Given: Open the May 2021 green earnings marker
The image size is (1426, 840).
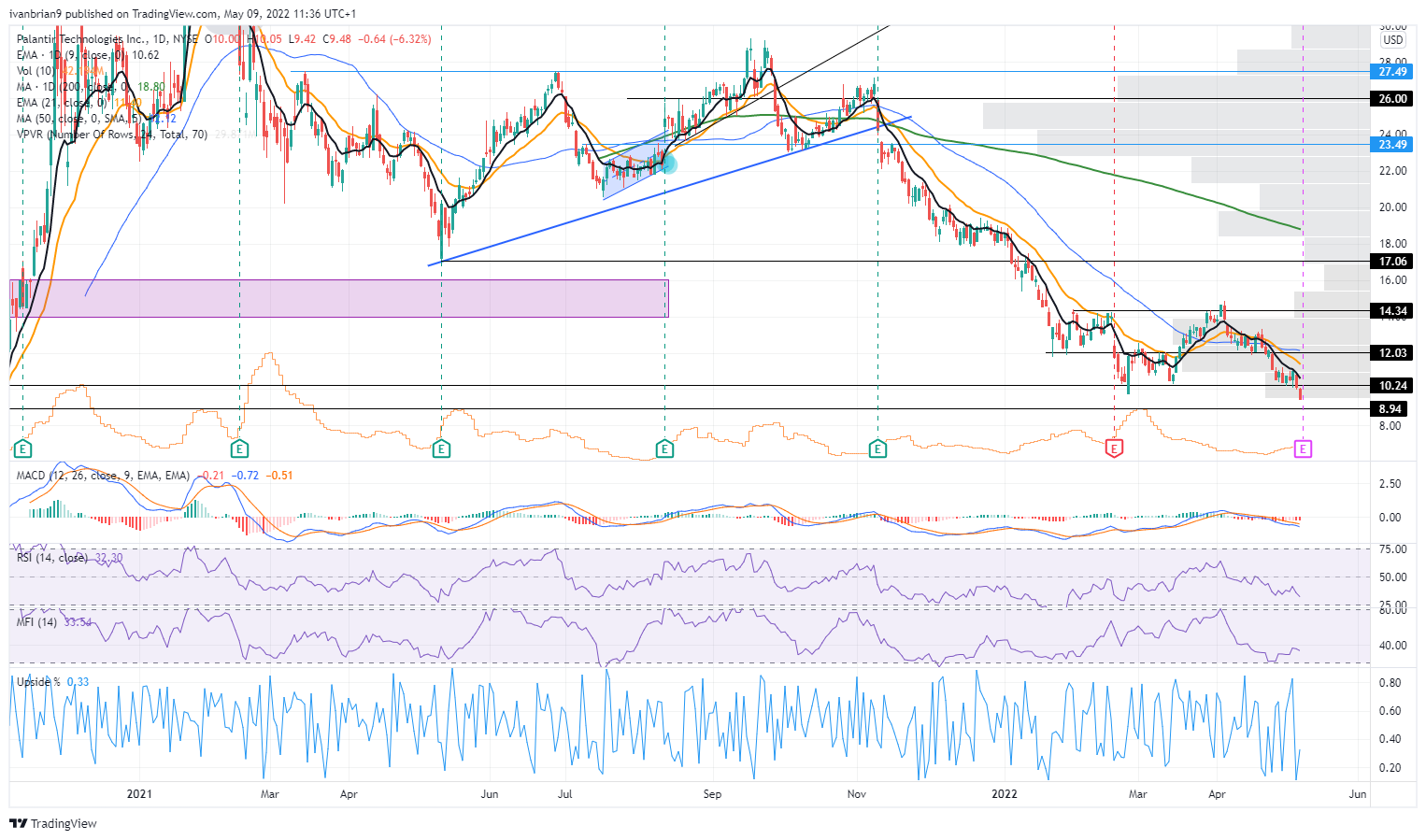Looking at the screenshot, I should 441,449.
